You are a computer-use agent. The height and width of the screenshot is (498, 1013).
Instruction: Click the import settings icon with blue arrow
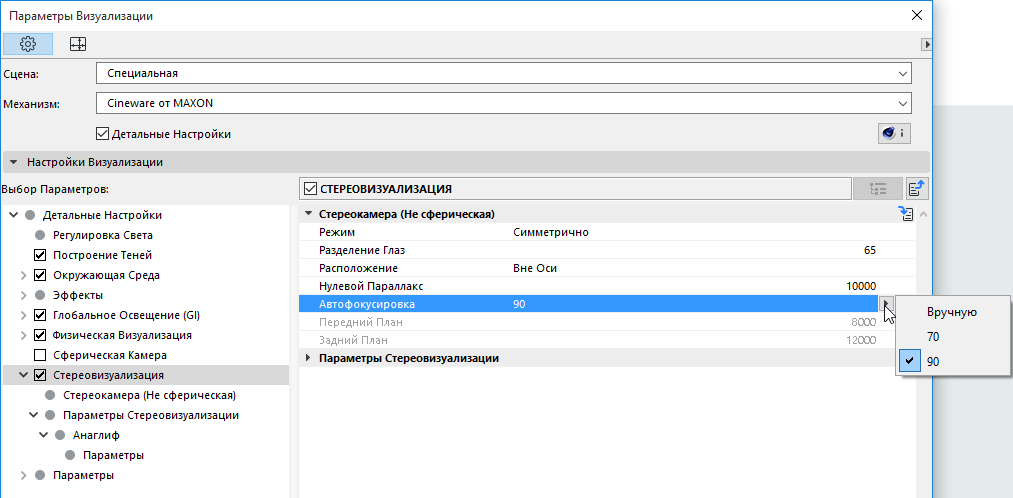click(917, 189)
